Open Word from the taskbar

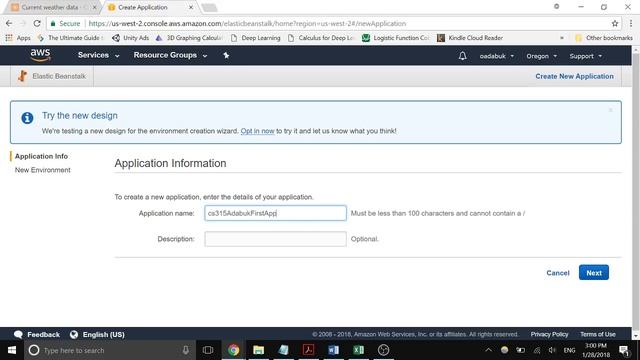pos(333,350)
